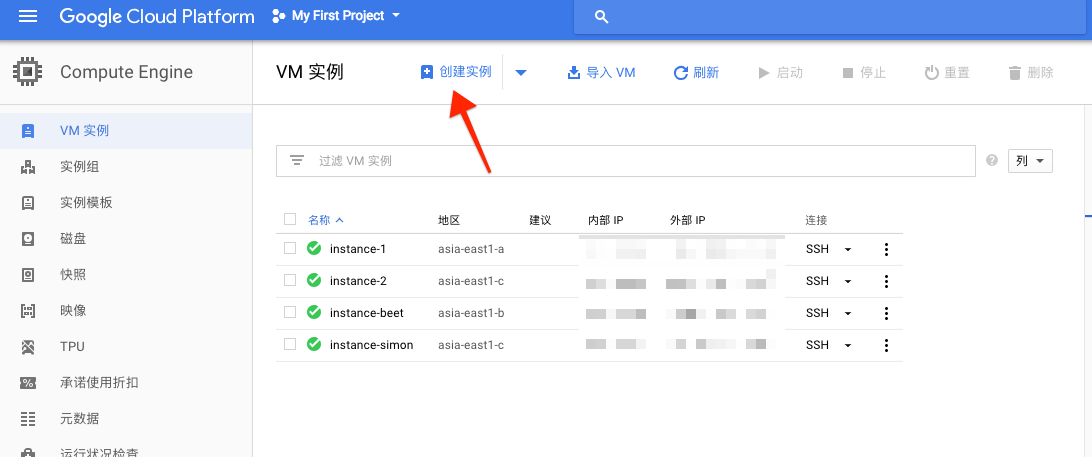Open the instance-beet link
This screenshot has height=457, width=1092.
(366, 313)
